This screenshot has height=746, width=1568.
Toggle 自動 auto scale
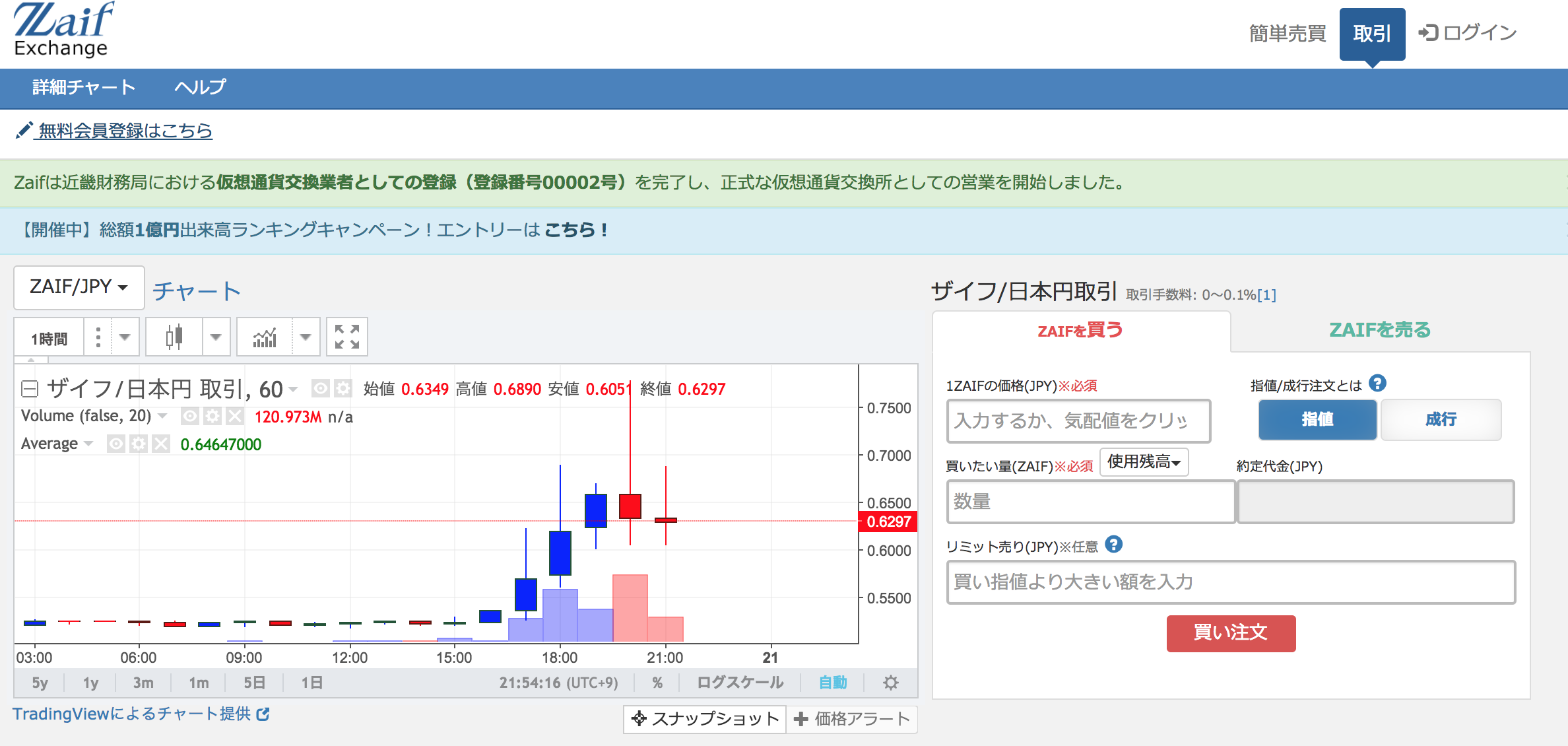(833, 683)
